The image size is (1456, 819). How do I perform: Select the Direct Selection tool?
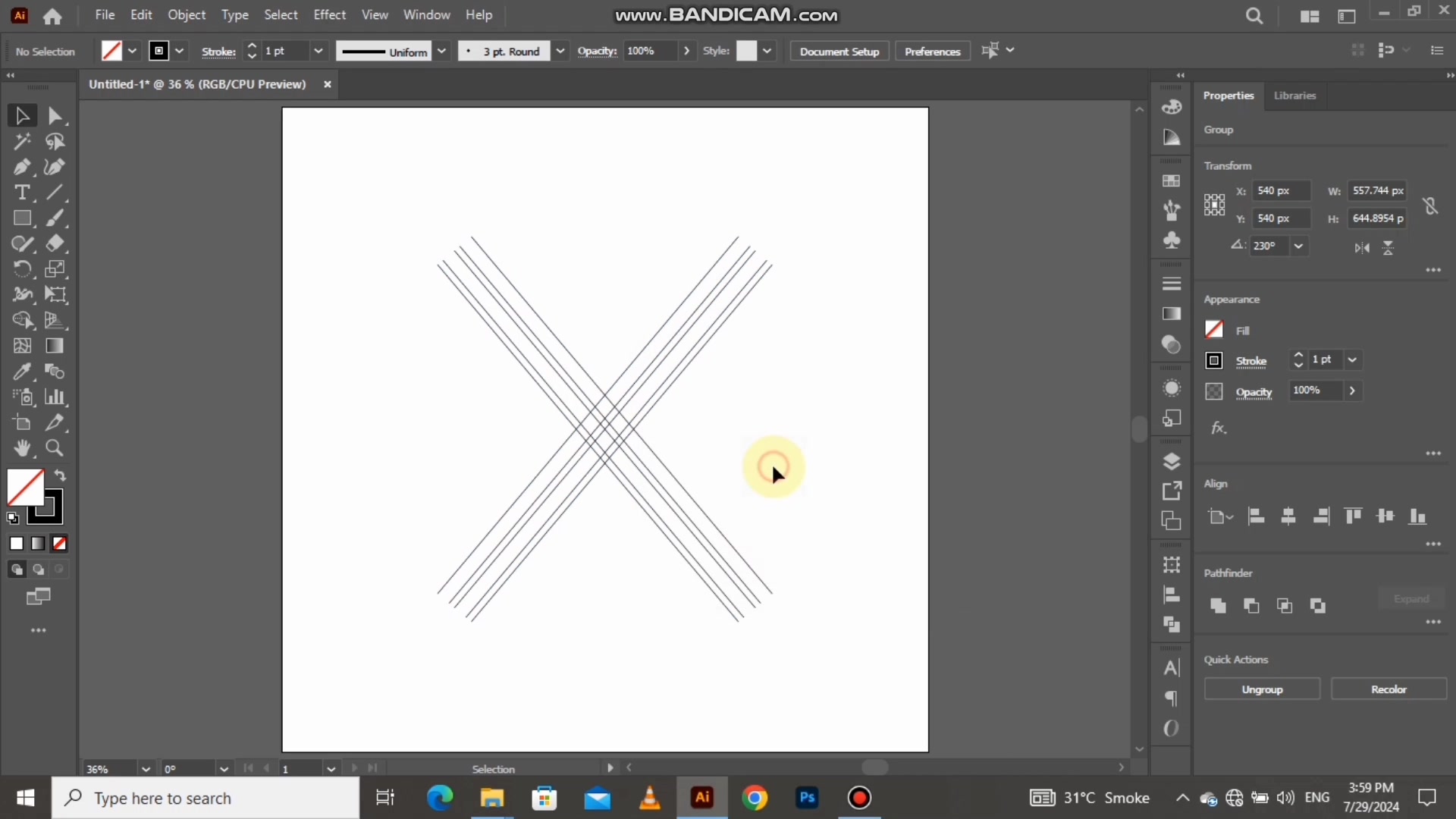click(55, 115)
